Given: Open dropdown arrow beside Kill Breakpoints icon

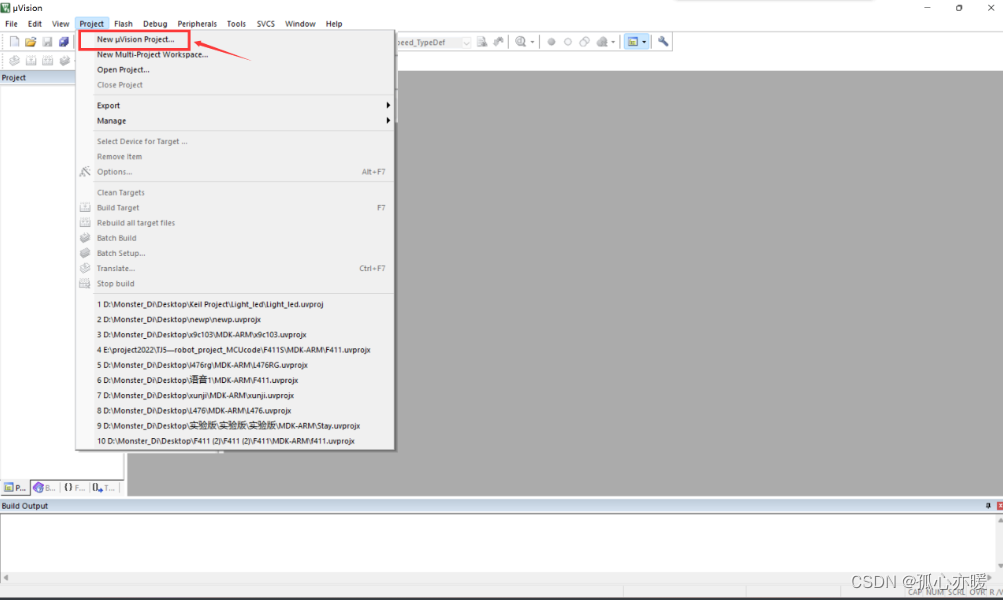Looking at the screenshot, I should (x=613, y=42).
